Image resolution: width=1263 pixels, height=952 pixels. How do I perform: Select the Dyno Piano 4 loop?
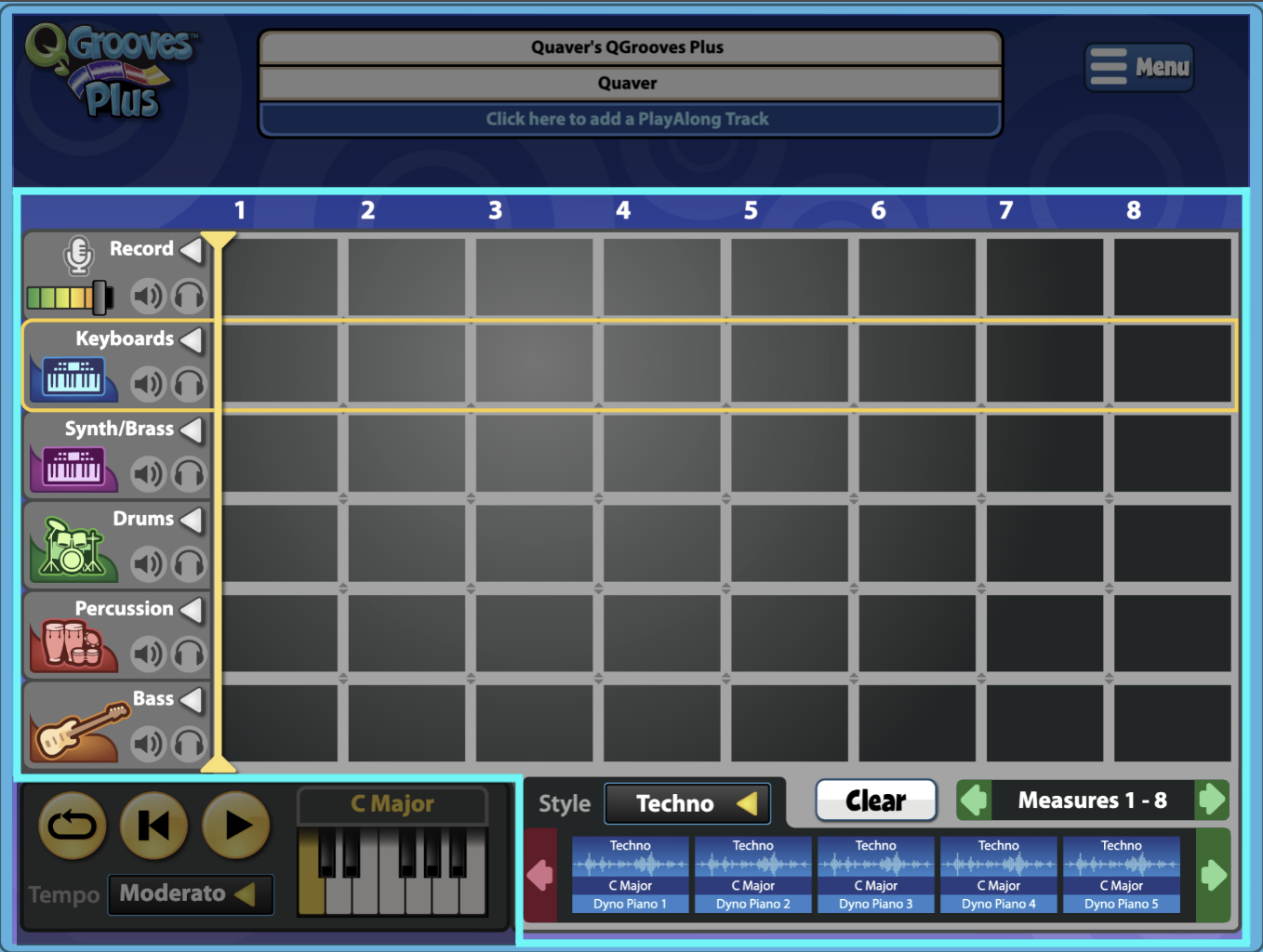[999, 875]
